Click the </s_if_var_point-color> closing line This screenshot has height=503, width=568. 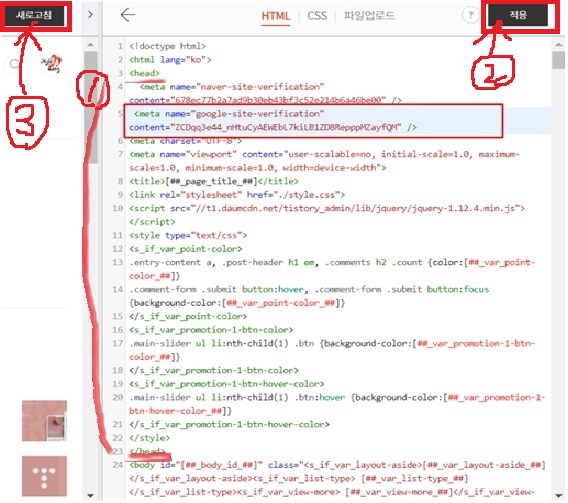coord(188,317)
